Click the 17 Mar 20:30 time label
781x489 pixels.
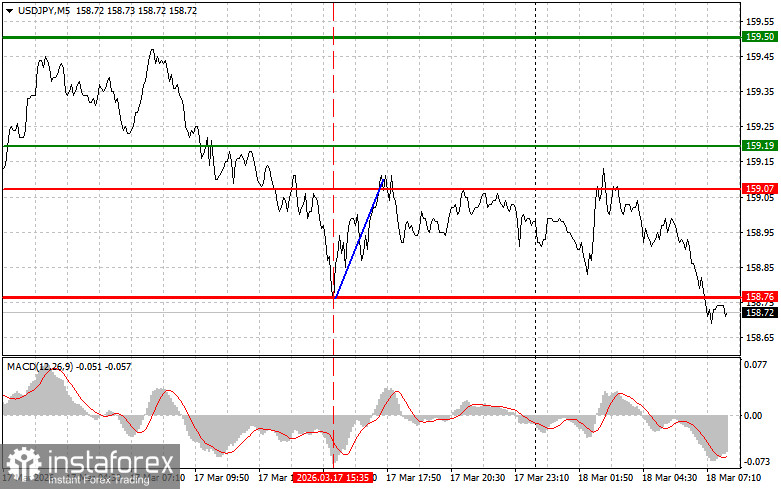(x=477, y=478)
